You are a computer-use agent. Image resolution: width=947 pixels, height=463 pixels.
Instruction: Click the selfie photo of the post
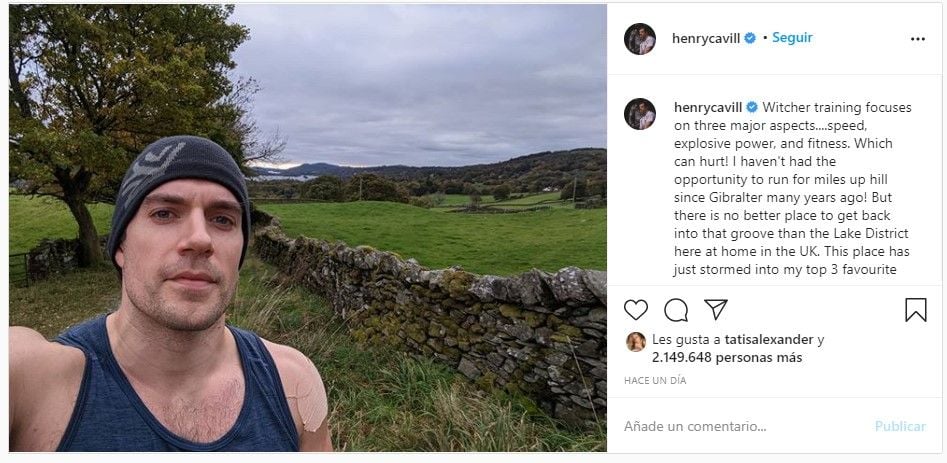click(307, 228)
